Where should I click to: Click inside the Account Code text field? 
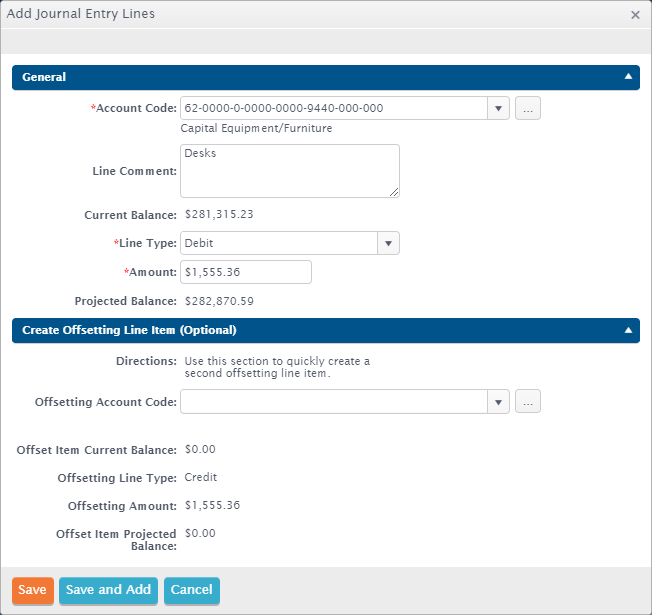333,108
